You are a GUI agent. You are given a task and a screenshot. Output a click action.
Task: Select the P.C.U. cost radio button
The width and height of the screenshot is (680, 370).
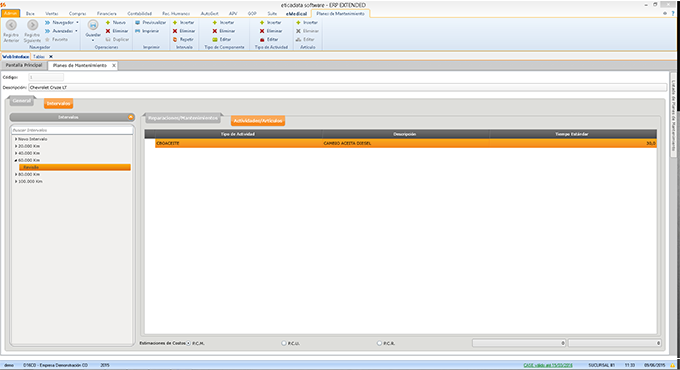pos(284,344)
